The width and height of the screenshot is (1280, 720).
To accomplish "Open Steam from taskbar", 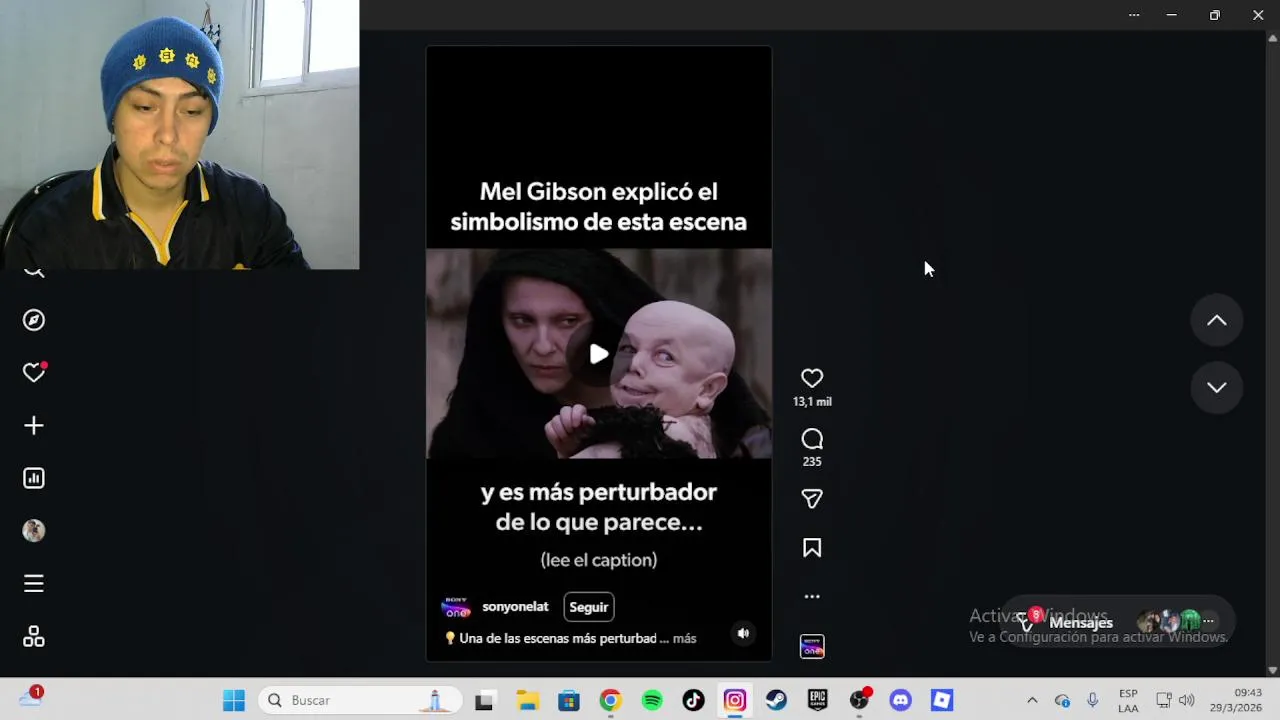I will (776, 700).
